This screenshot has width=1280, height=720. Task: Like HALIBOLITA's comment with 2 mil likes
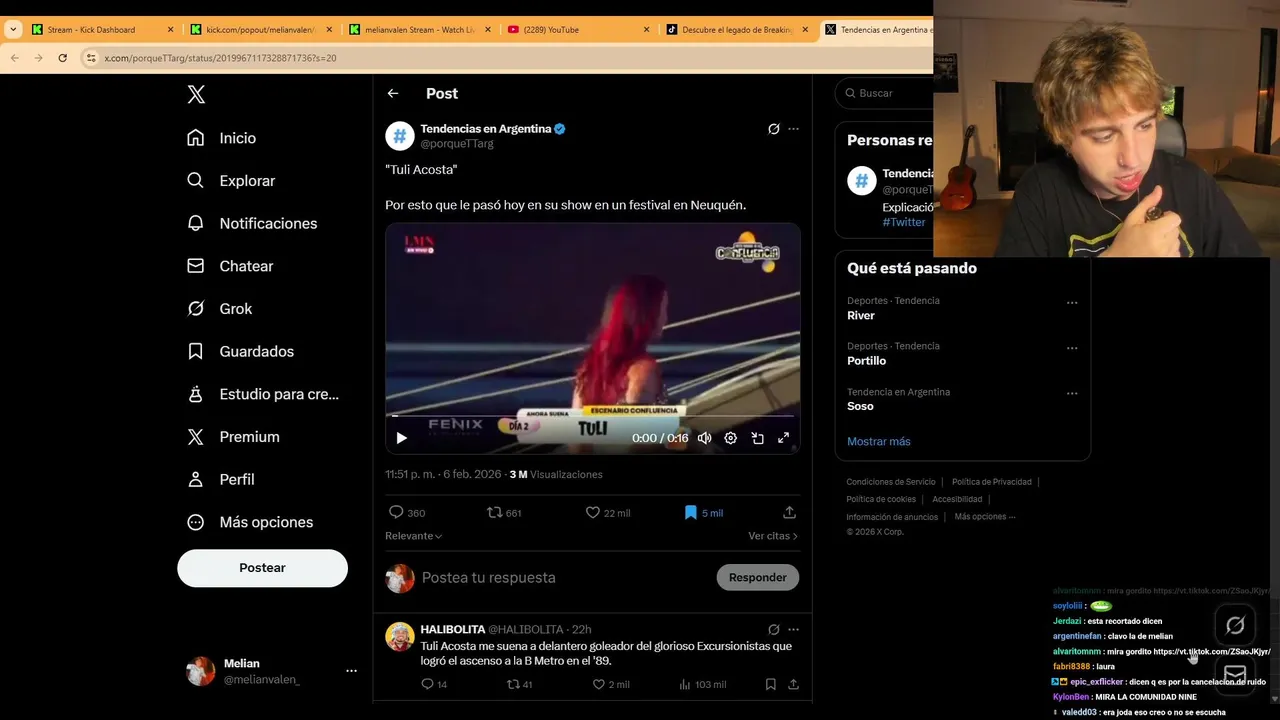(611, 684)
